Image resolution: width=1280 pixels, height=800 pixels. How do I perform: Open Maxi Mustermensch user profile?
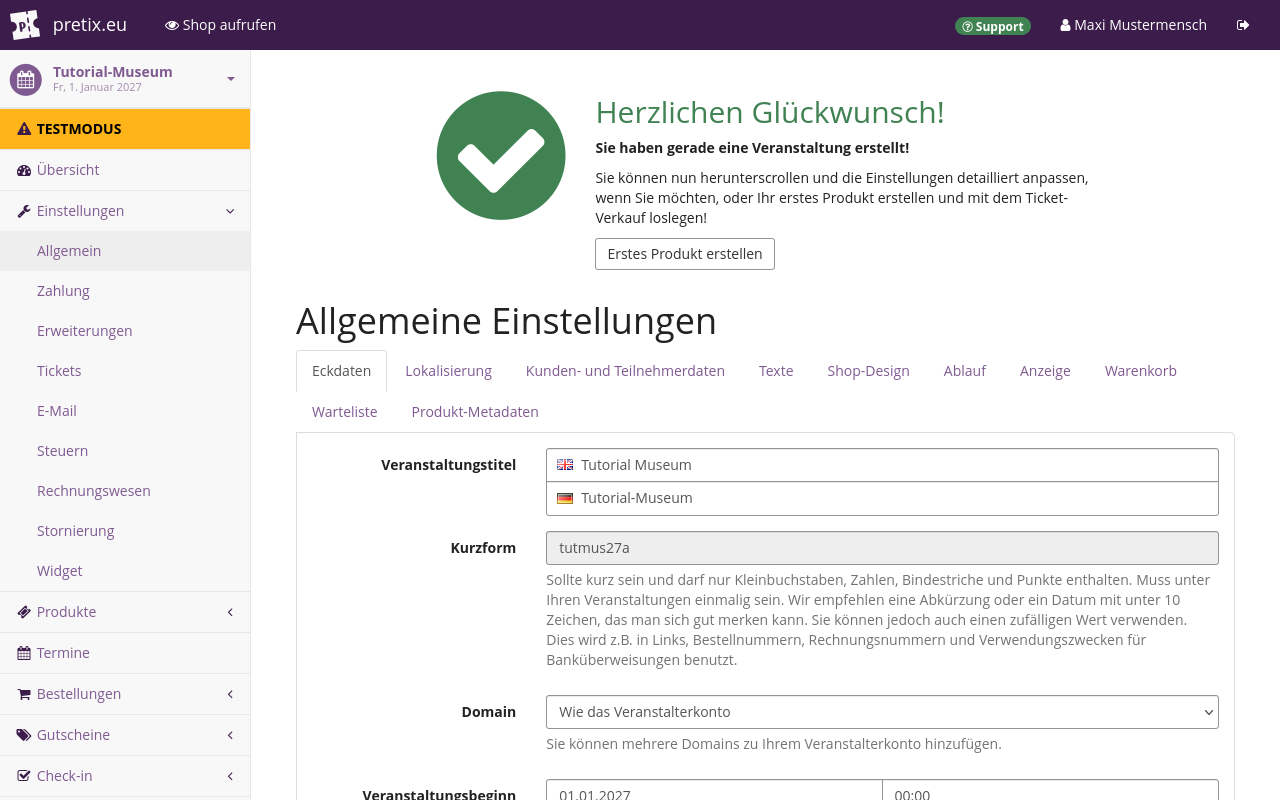click(1133, 25)
